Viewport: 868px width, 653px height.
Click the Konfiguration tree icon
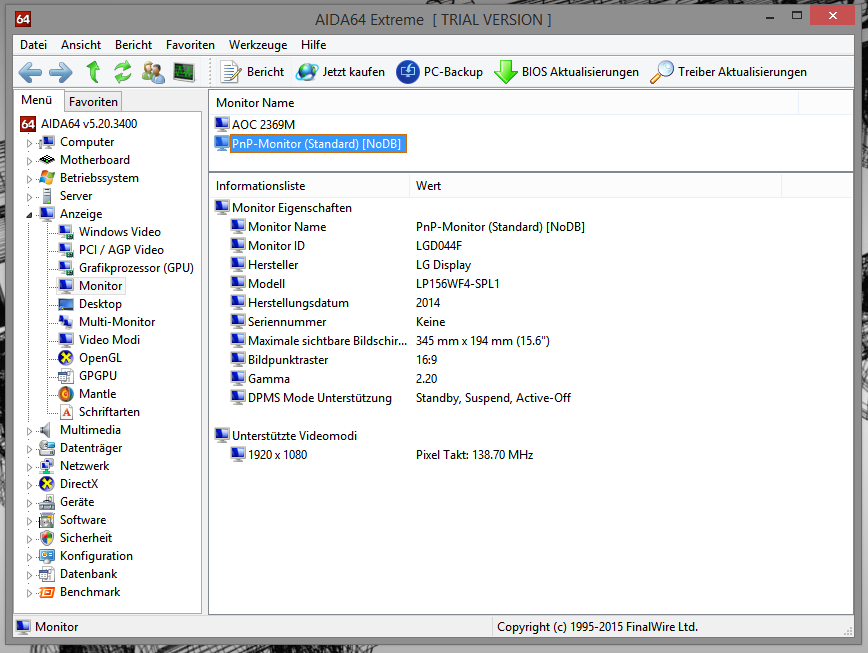pyautogui.click(x=47, y=556)
